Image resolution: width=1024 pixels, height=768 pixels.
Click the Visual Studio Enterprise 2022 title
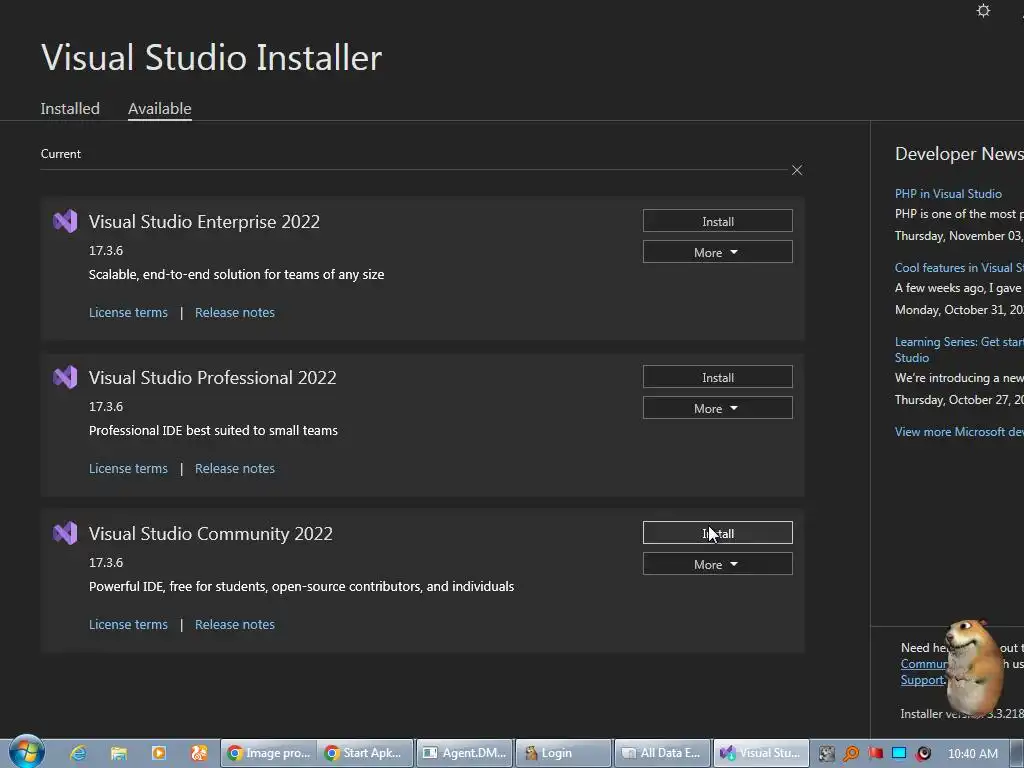[x=204, y=221]
